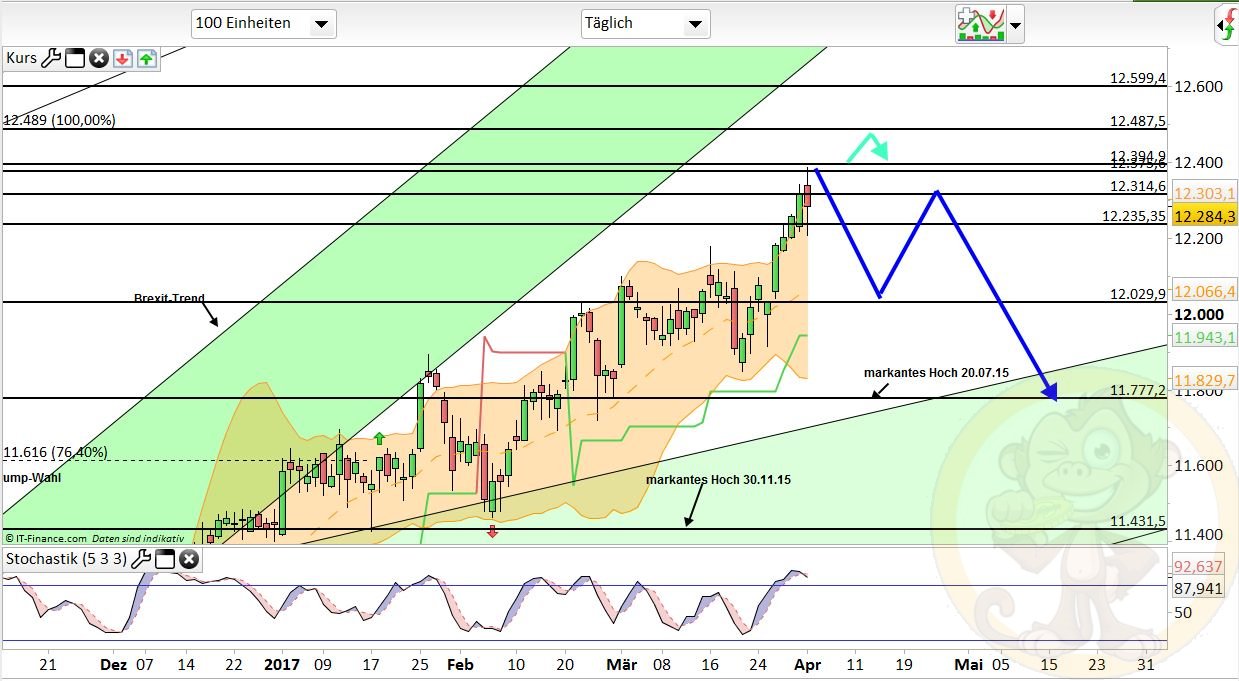
Task: Open the Kurs chart settings wrench
Action: tap(52, 58)
